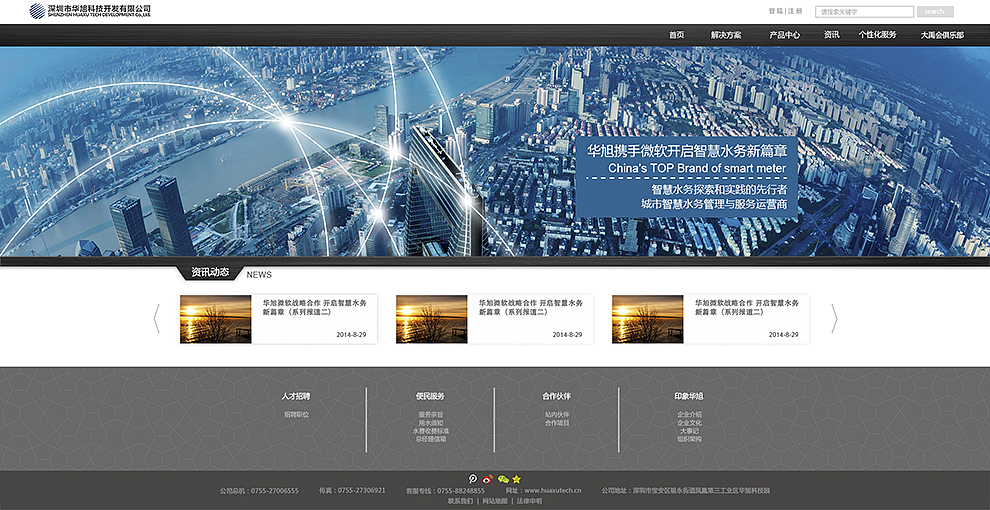Click the 合作伙伴 footer heading

[556, 396]
